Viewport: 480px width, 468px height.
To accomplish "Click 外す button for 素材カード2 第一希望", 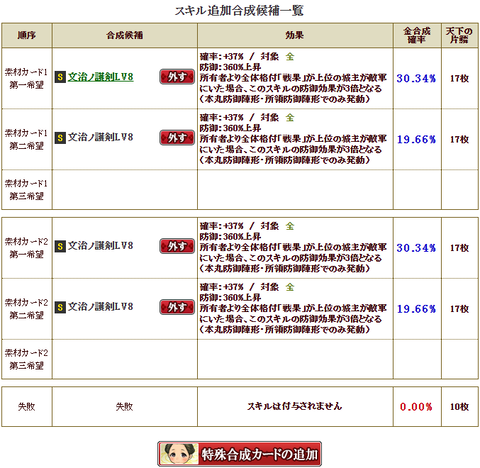I will point(177,246).
